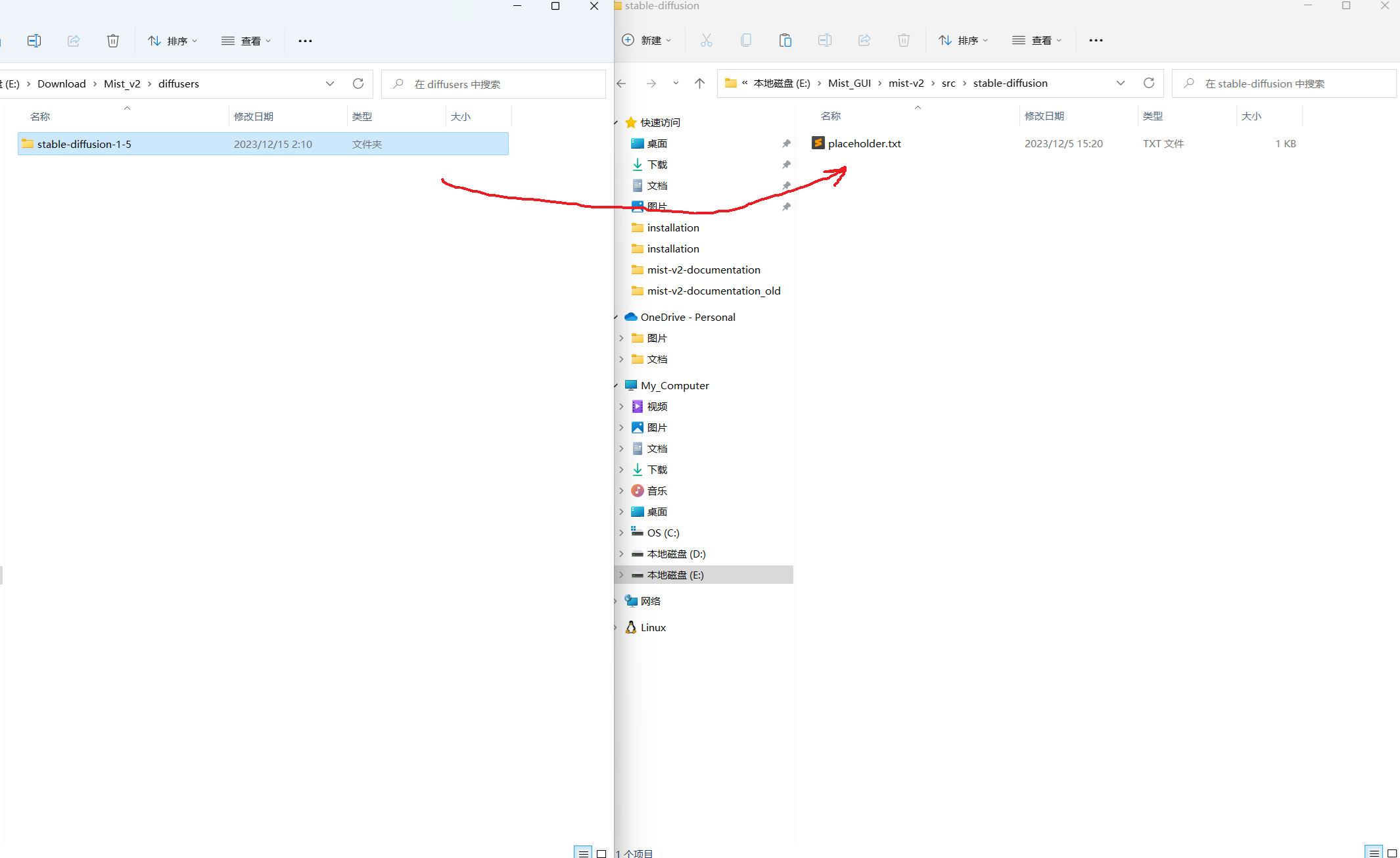Click the Mist_v2 breadcrumb in left address bar
Image resolution: width=1400 pixels, height=858 pixels.
(122, 83)
